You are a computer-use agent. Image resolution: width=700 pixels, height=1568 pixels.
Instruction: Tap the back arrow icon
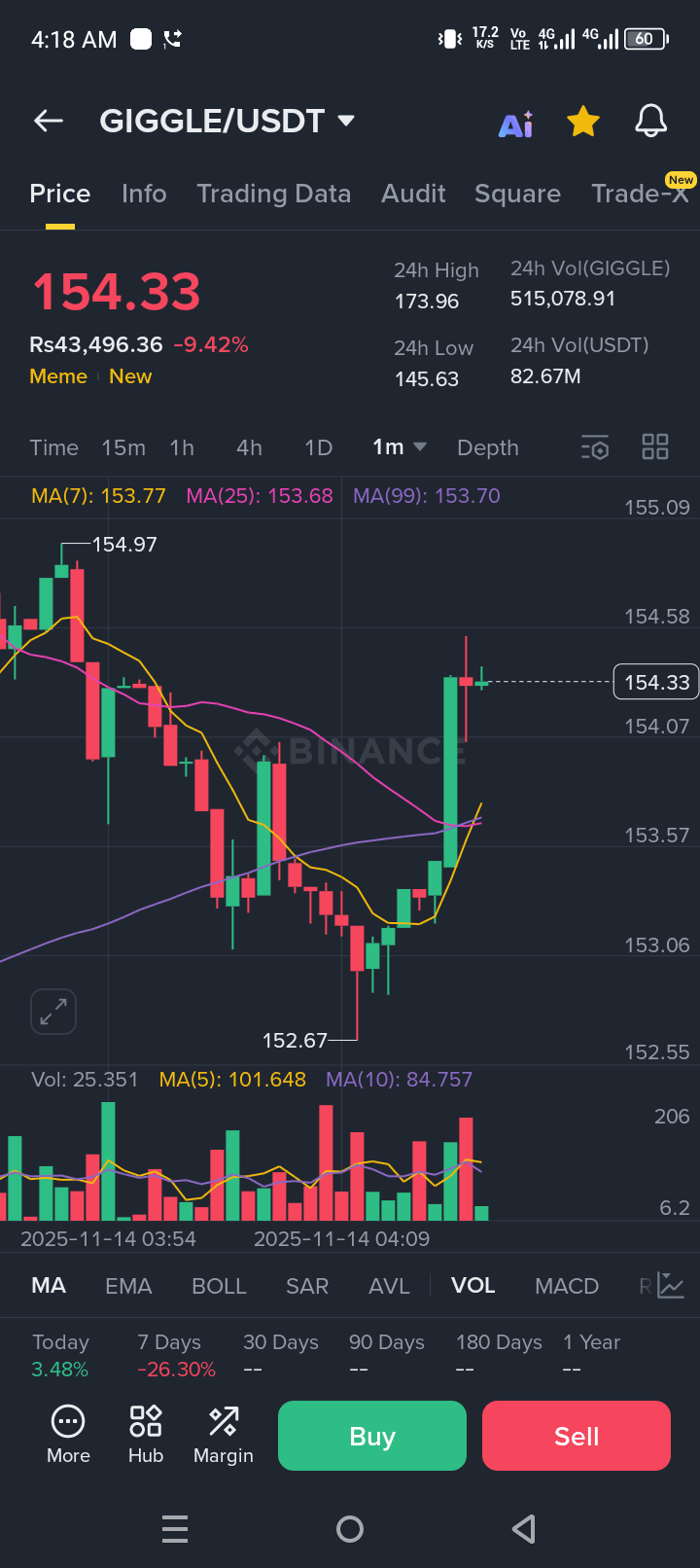tap(49, 121)
